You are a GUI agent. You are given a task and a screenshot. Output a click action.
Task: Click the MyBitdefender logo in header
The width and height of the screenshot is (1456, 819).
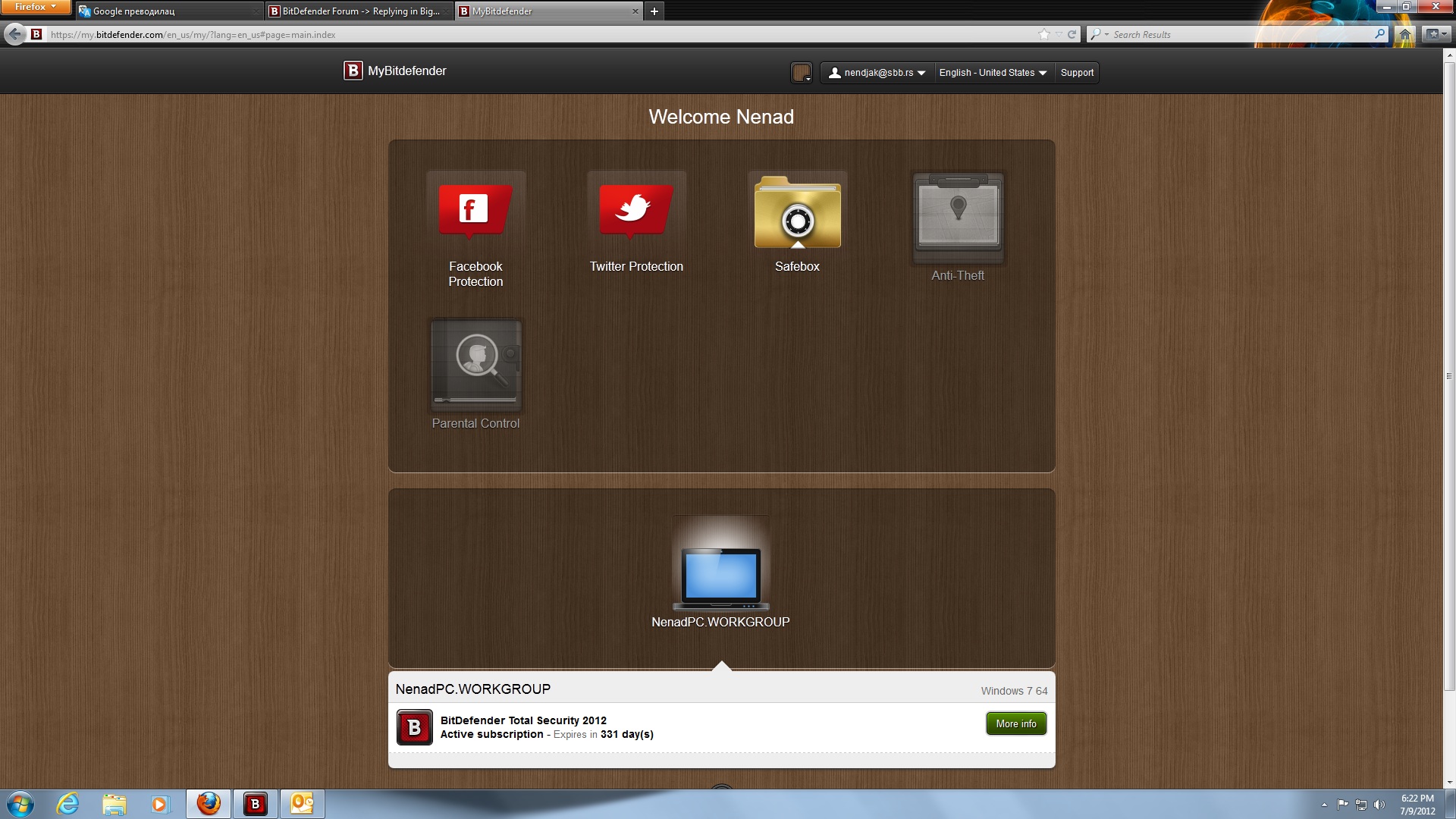pyautogui.click(x=395, y=71)
